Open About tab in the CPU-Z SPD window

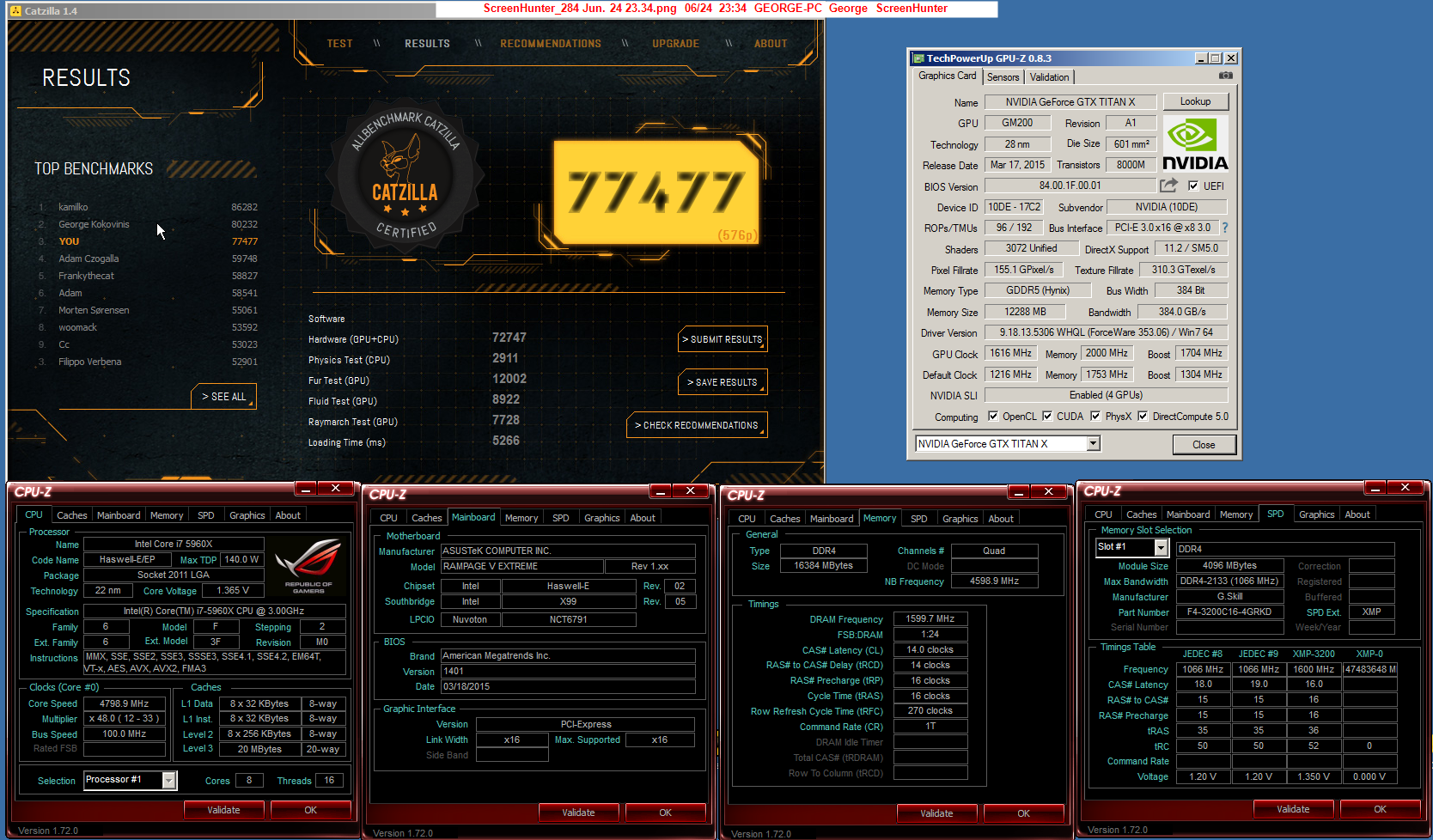[1357, 514]
